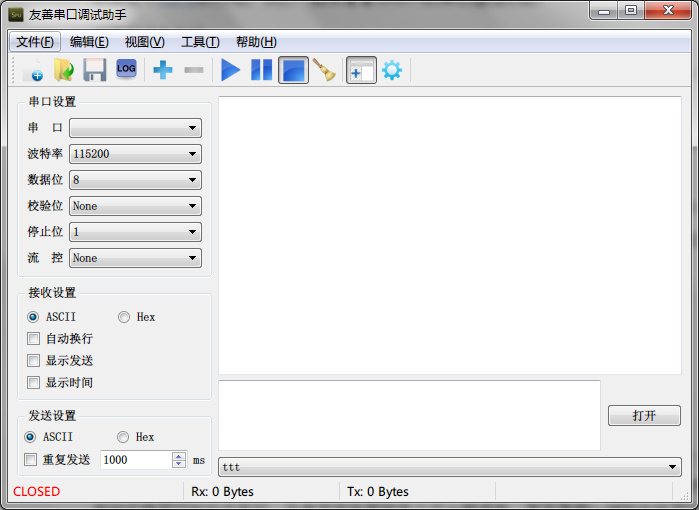This screenshot has height=510, width=699.
Task: Start with the blue play icon
Action: pyautogui.click(x=230, y=70)
